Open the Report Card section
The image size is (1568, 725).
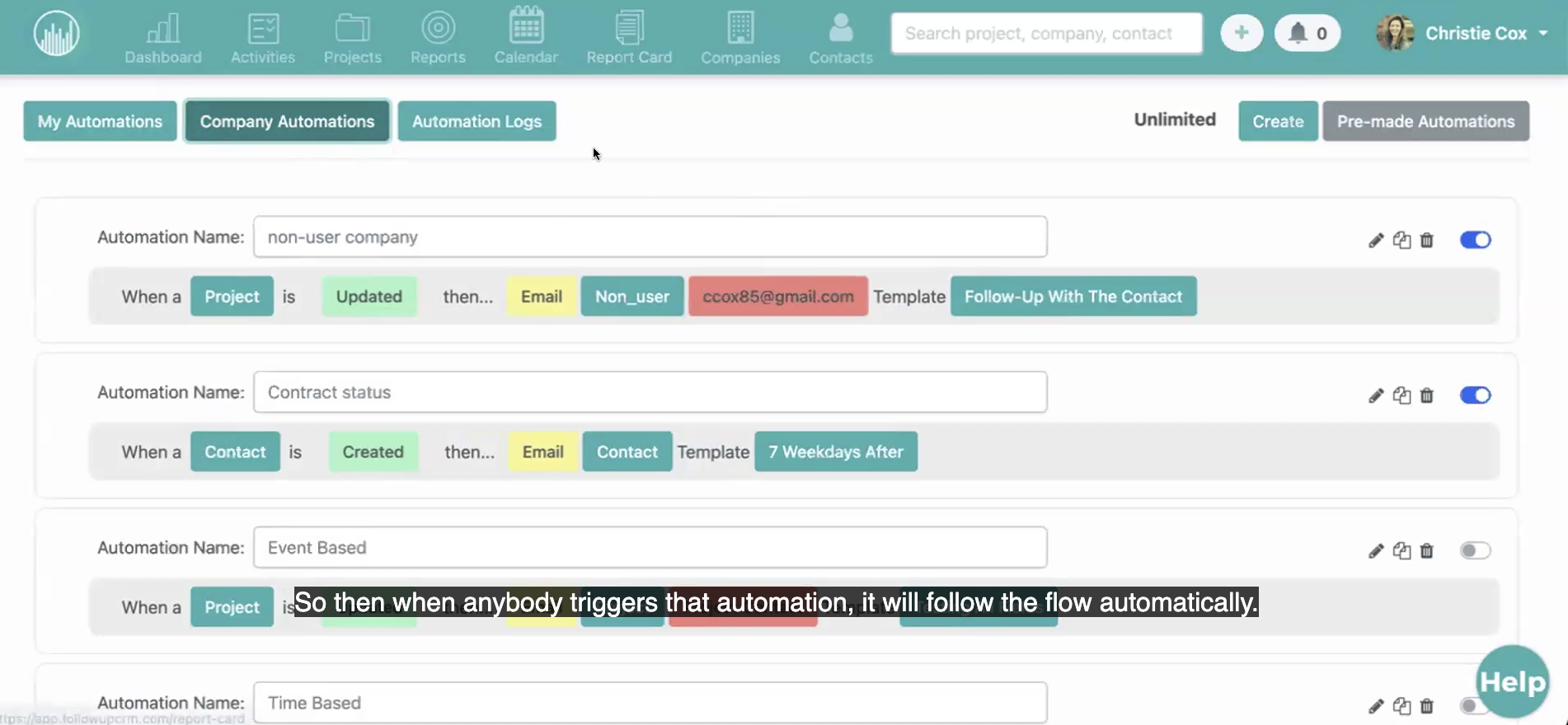(629, 38)
